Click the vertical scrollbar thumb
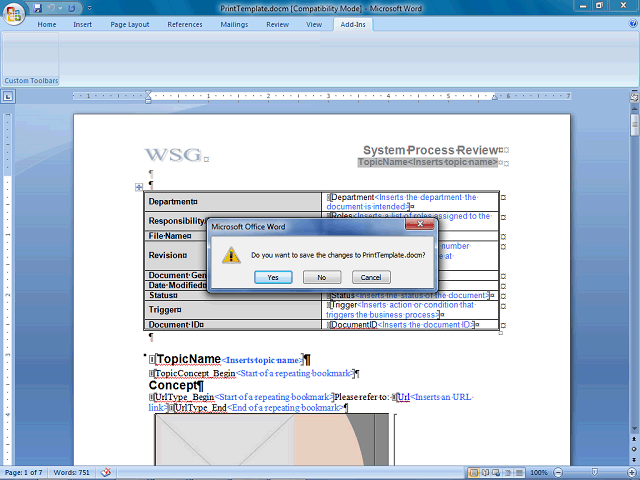The height and width of the screenshot is (480, 640). (634, 125)
